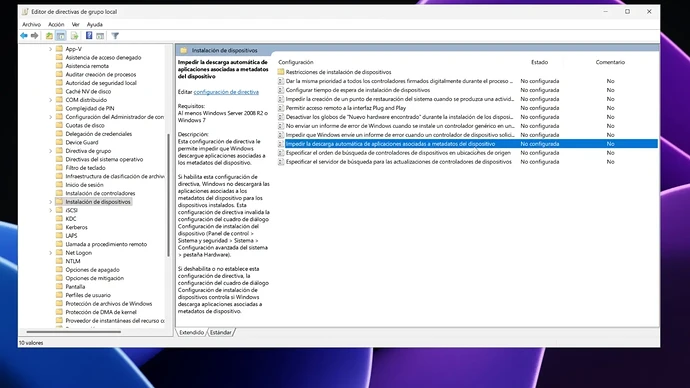Sort by the Estado column header
The width and height of the screenshot is (690, 388).
click(540, 62)
